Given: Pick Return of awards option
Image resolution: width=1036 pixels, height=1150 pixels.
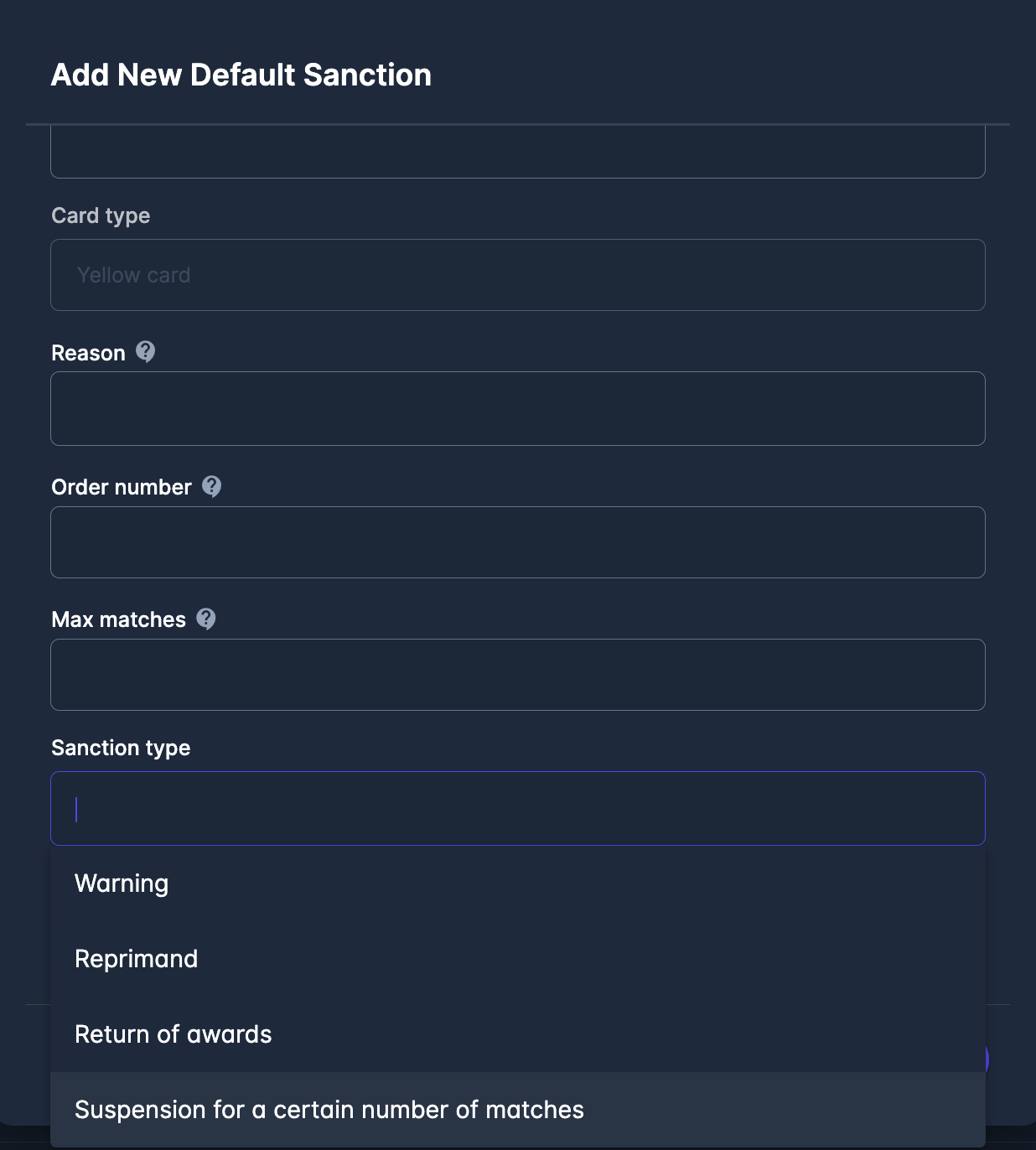Looking at the screenshot, I should coord(174,1034).
